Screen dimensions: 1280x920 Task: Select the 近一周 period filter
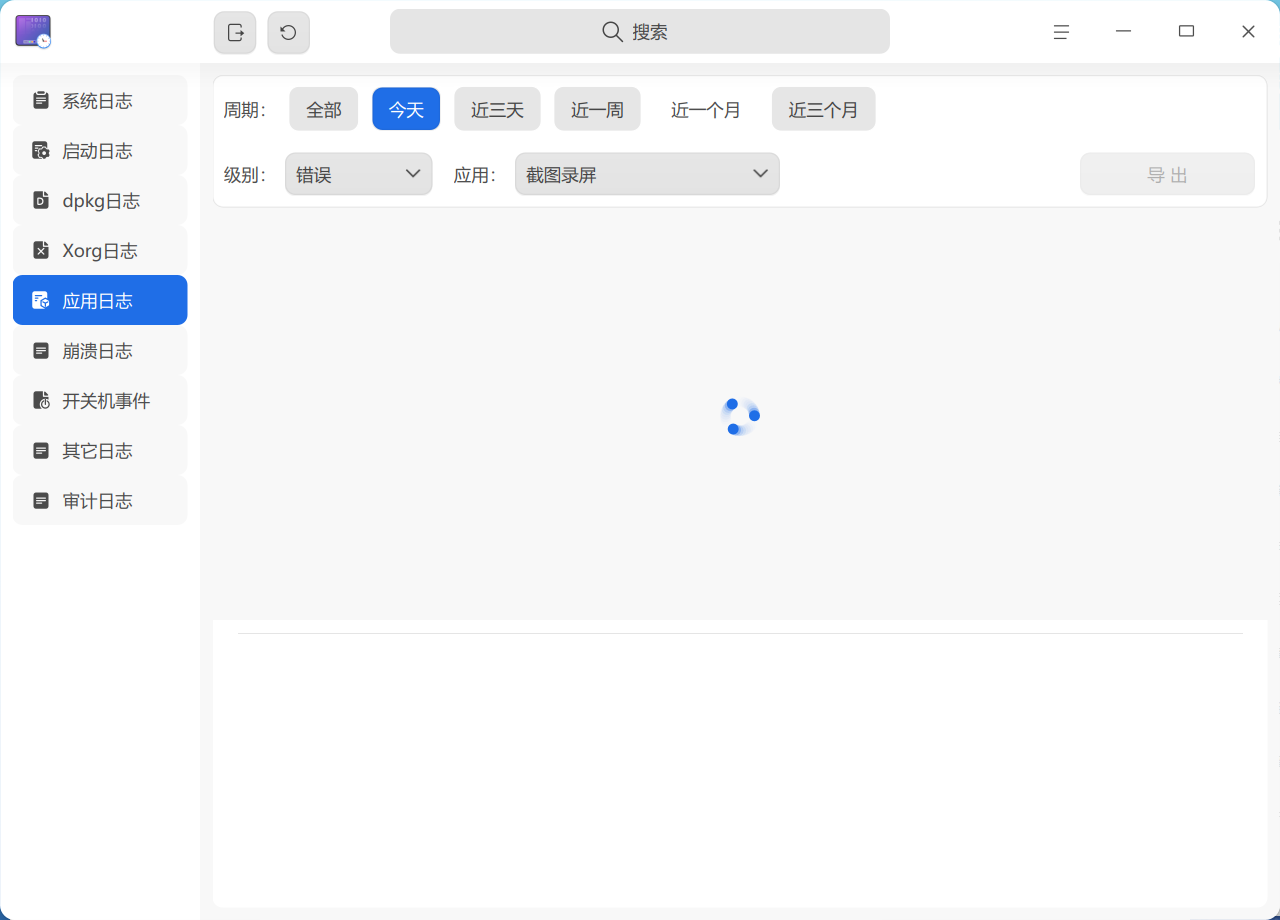[597, 109]
